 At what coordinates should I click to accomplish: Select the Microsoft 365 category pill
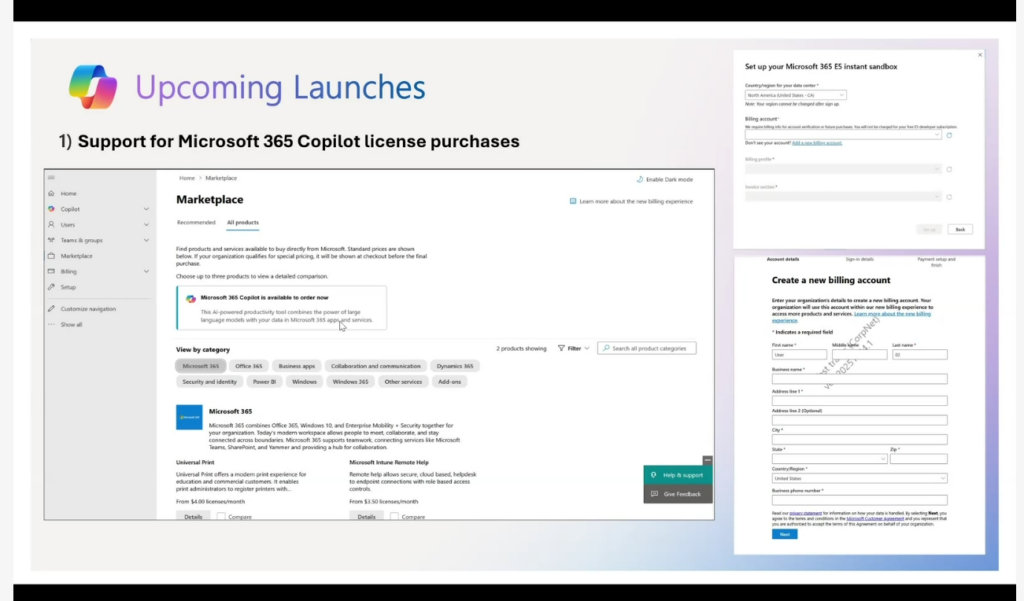[x=200, y=366]
